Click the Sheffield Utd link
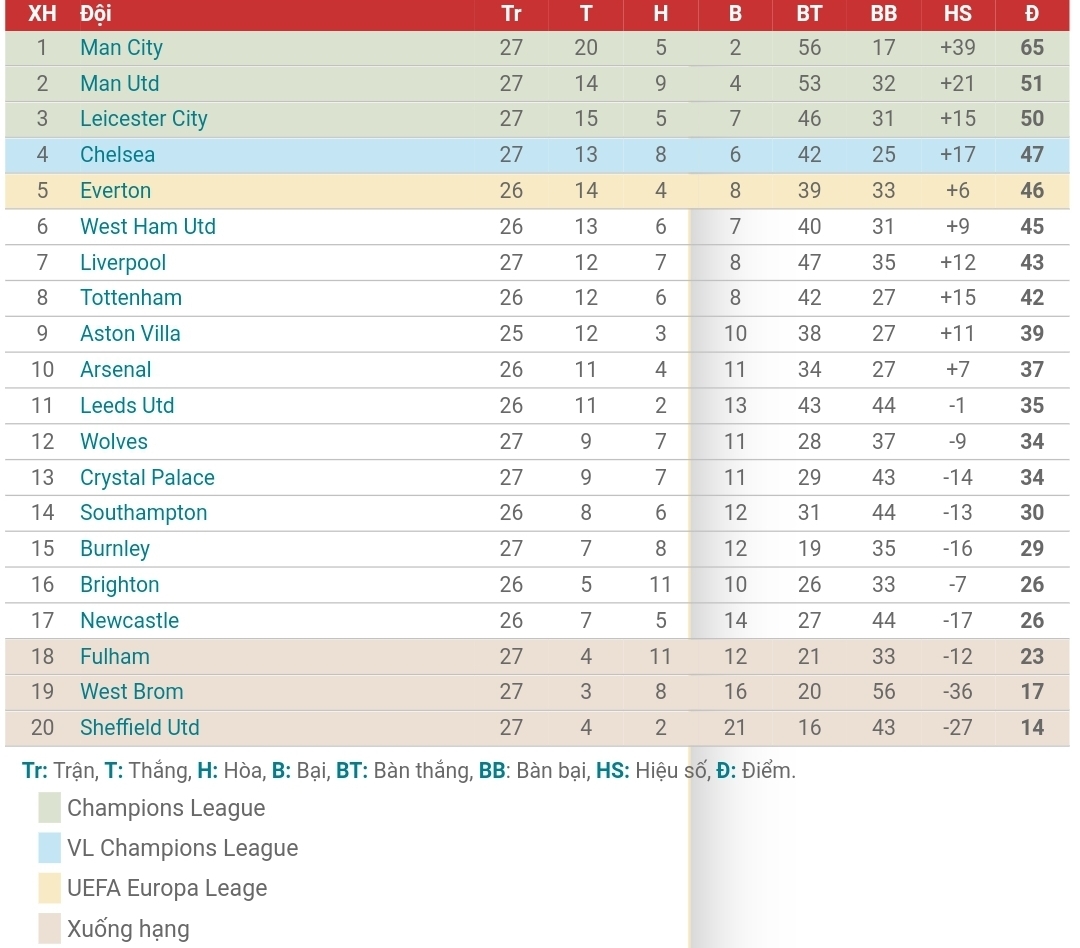Viewport: 1080px width, 948px height. click(139, 728)
